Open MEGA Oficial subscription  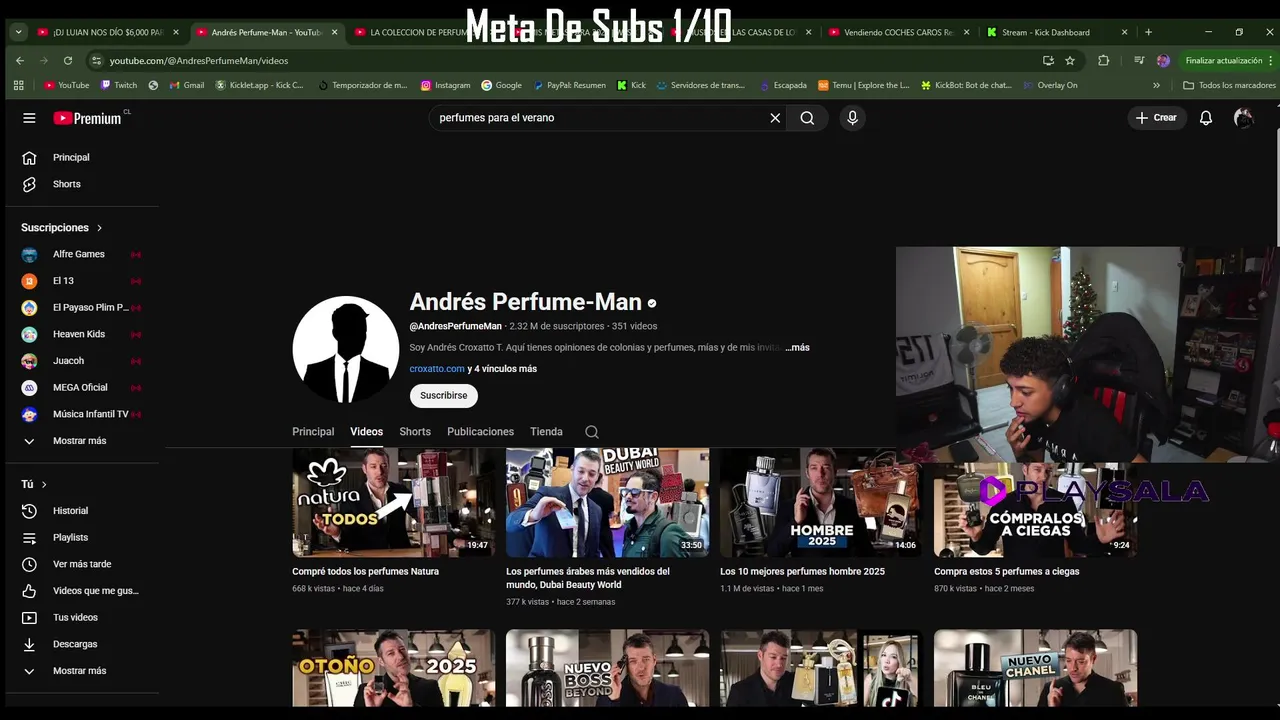[82, 387]
